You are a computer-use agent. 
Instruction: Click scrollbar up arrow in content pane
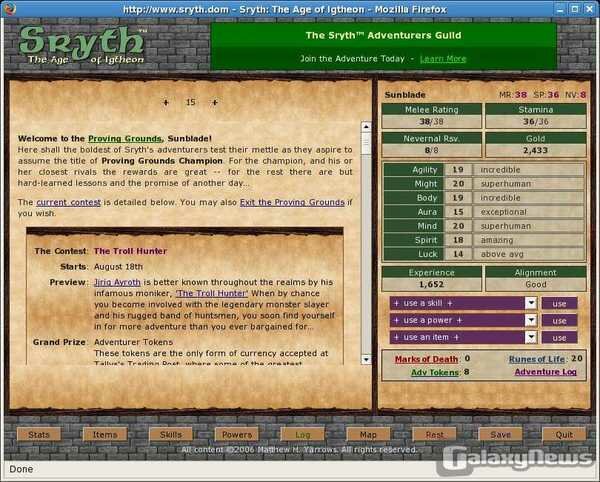coord(366,127)
